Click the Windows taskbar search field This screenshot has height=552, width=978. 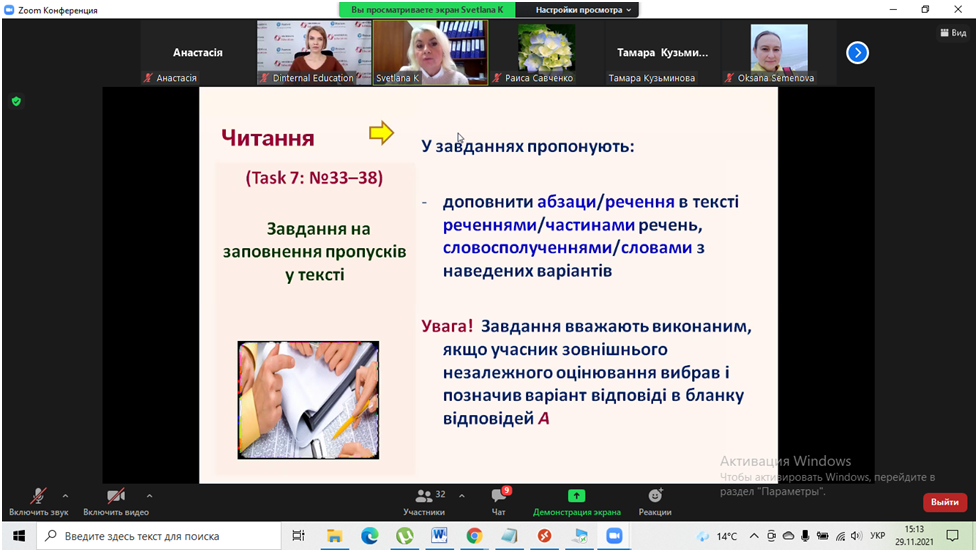click(159, 536)
